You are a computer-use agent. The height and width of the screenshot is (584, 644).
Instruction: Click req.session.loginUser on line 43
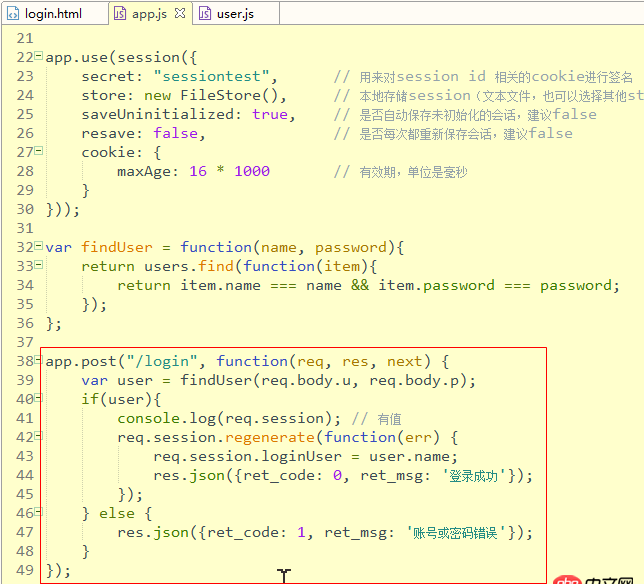(x=247, y=456)
